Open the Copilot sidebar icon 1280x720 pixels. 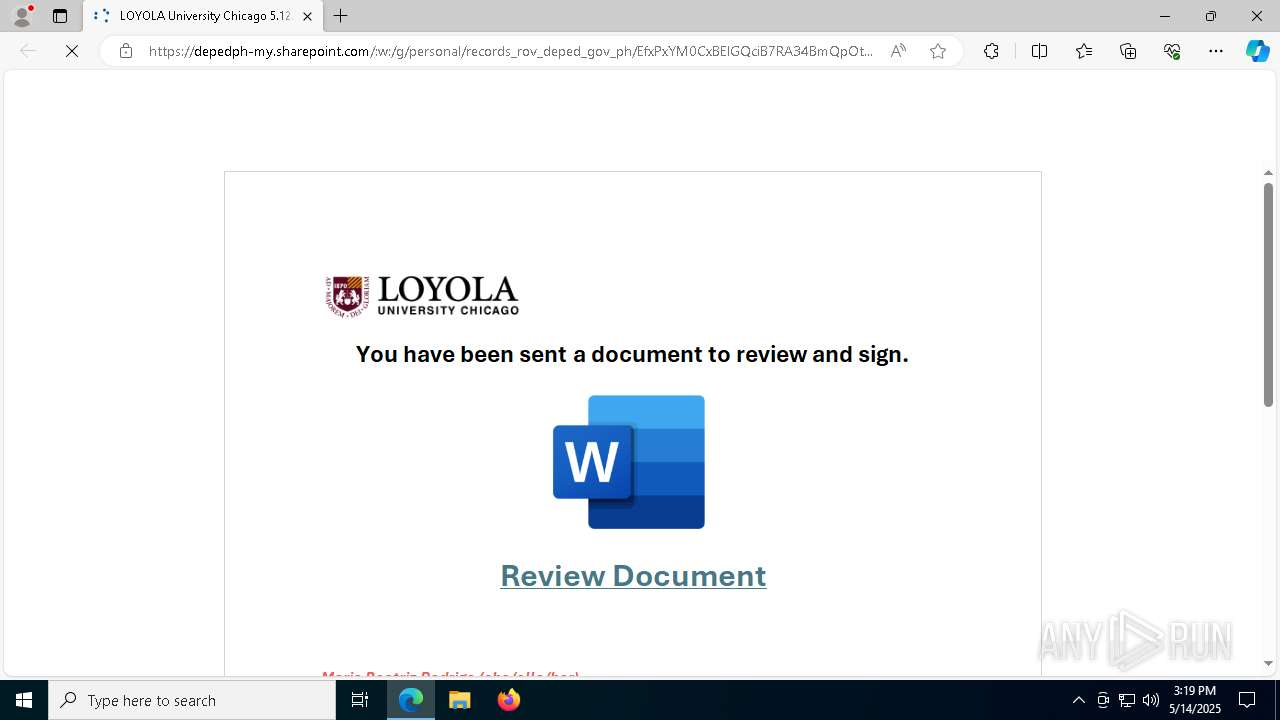(x=1257, y=51)
